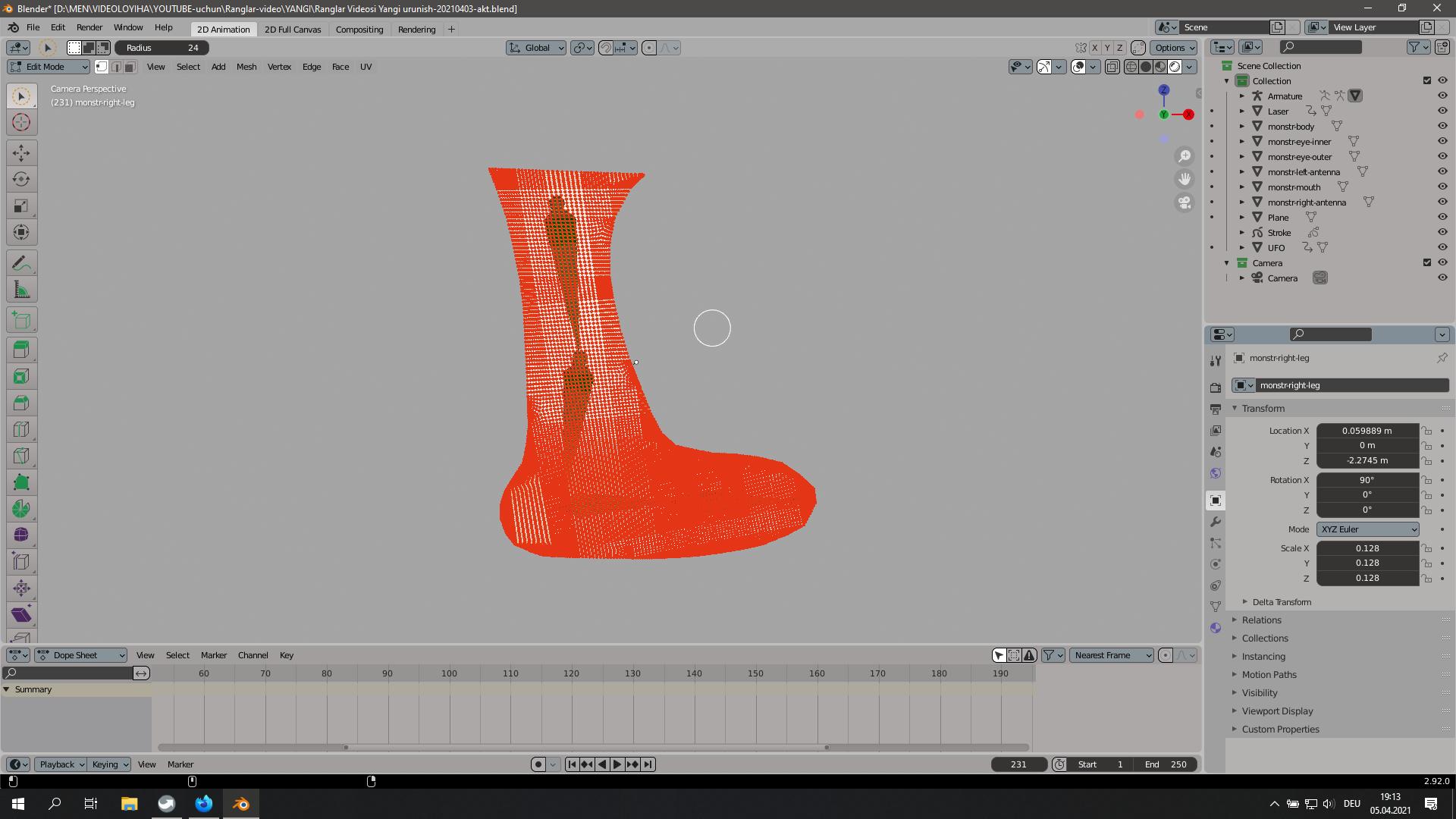Toggle proportional editing button
Image resolution: width=1456 pixels, height=819 pixels.
click(x=649, y=48)
